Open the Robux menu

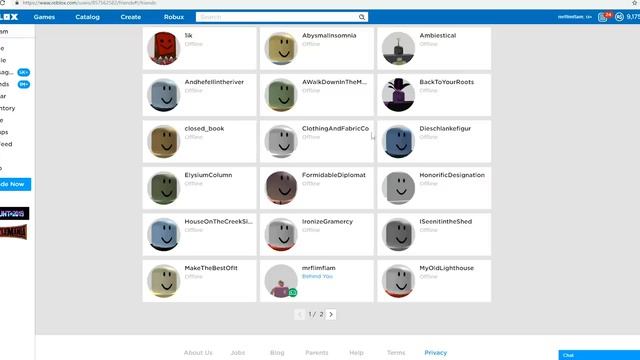click(174, 17)
